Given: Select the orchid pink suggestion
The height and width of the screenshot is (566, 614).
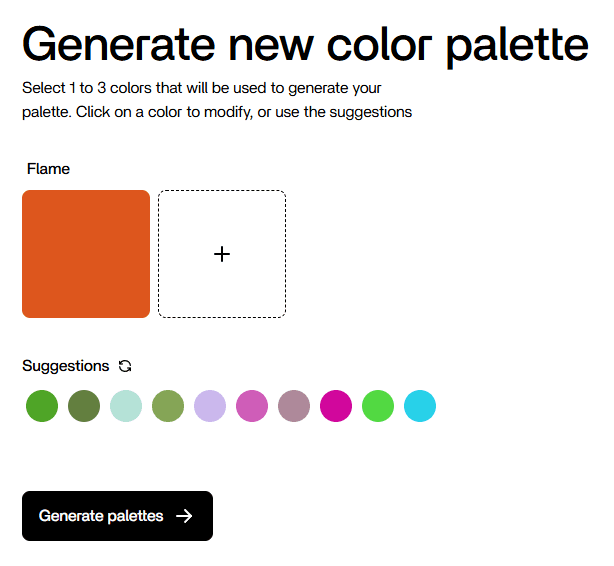Looking at the screenshot, I should pos(252,406).
